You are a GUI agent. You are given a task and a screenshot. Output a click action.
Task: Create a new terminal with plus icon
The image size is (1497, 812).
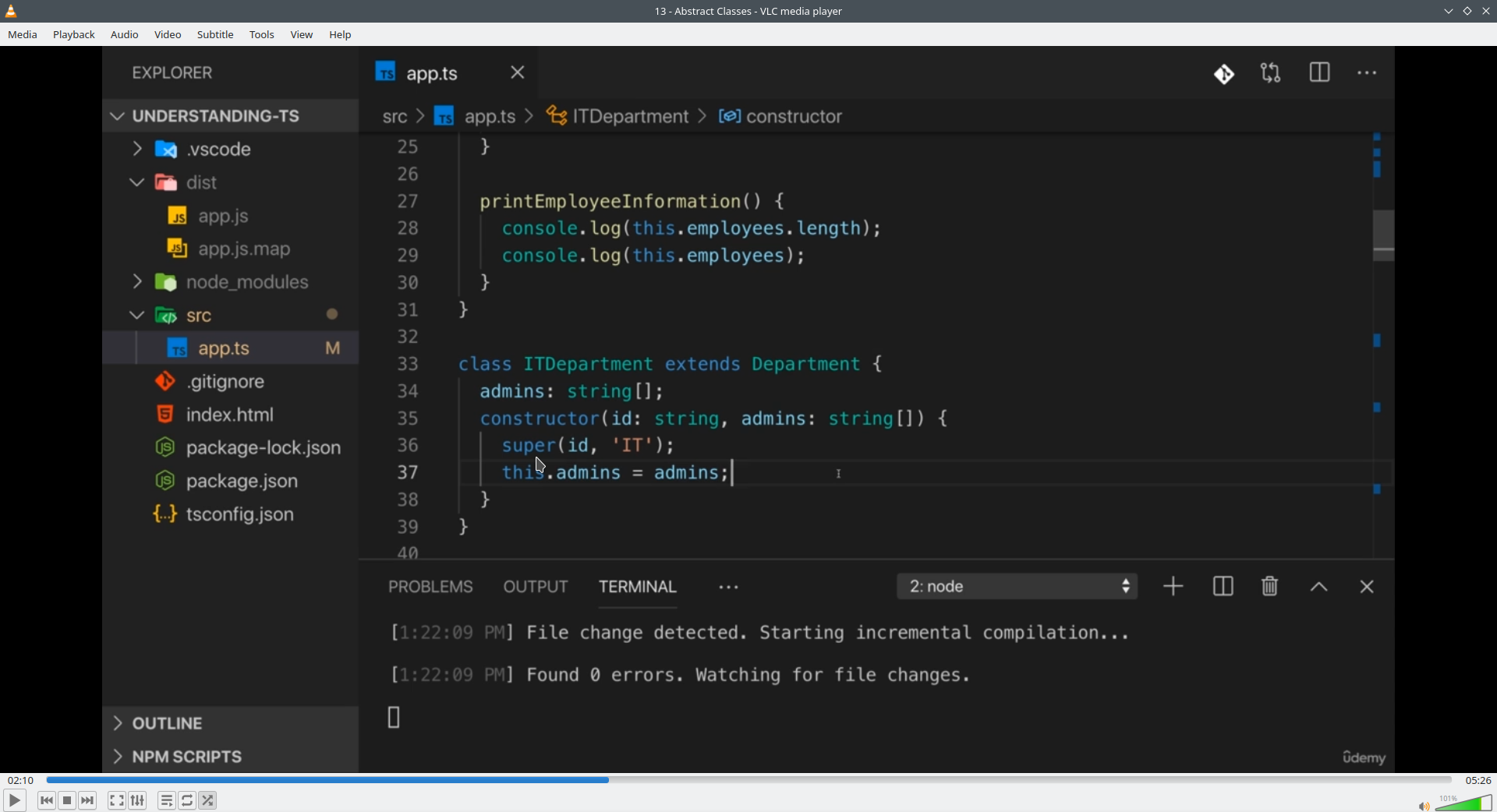pyautogui.click(x=1173, y=587)
